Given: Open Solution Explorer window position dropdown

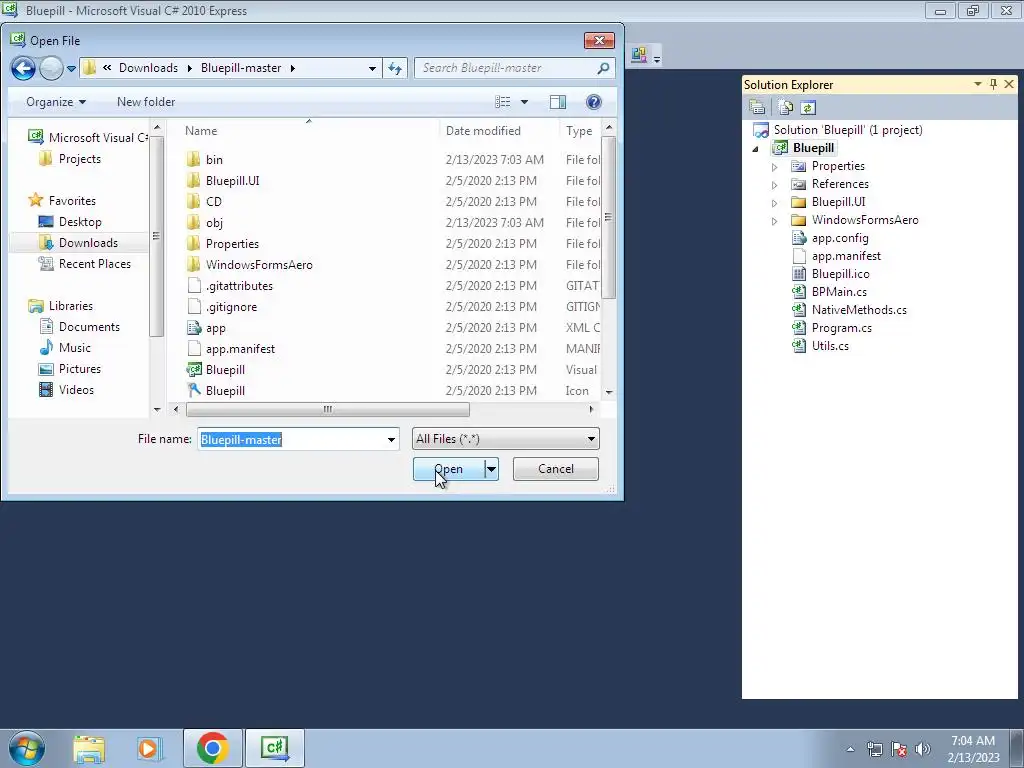Looking at the screenshot, I should [x=978, y=84].
